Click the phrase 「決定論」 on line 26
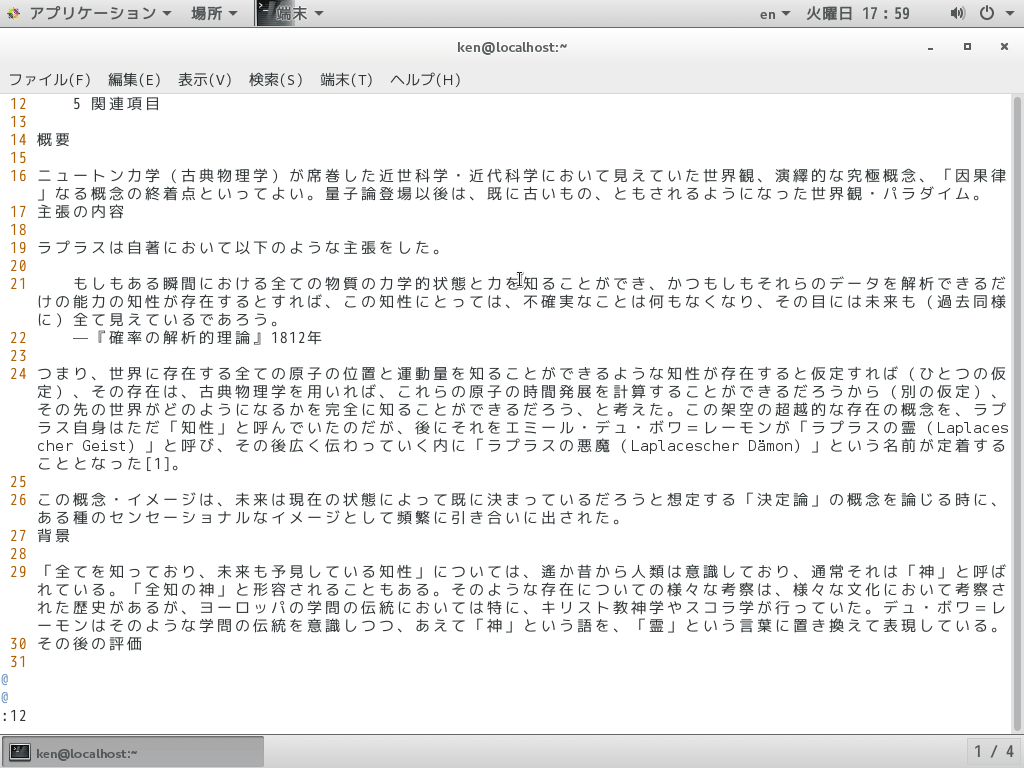Image resolution: width=1024 pixels, height=768 pixels. point(782,500)
